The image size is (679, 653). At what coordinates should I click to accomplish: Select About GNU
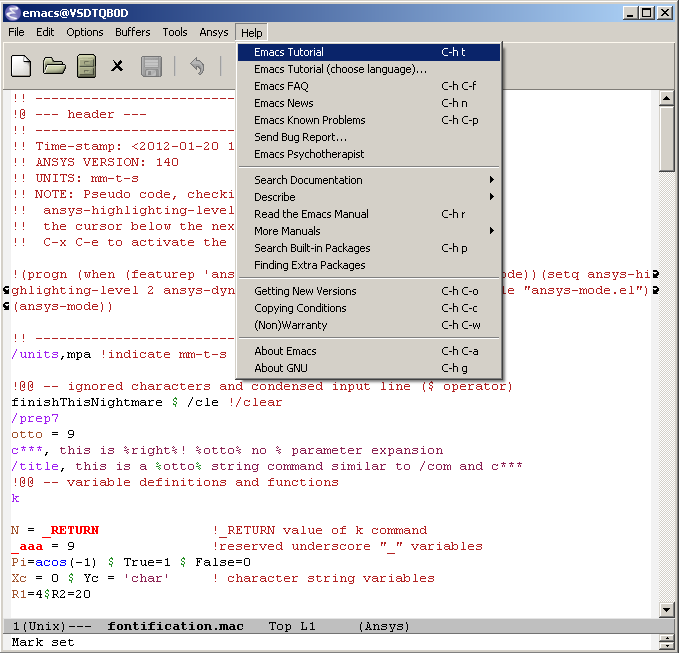[369, 368]
